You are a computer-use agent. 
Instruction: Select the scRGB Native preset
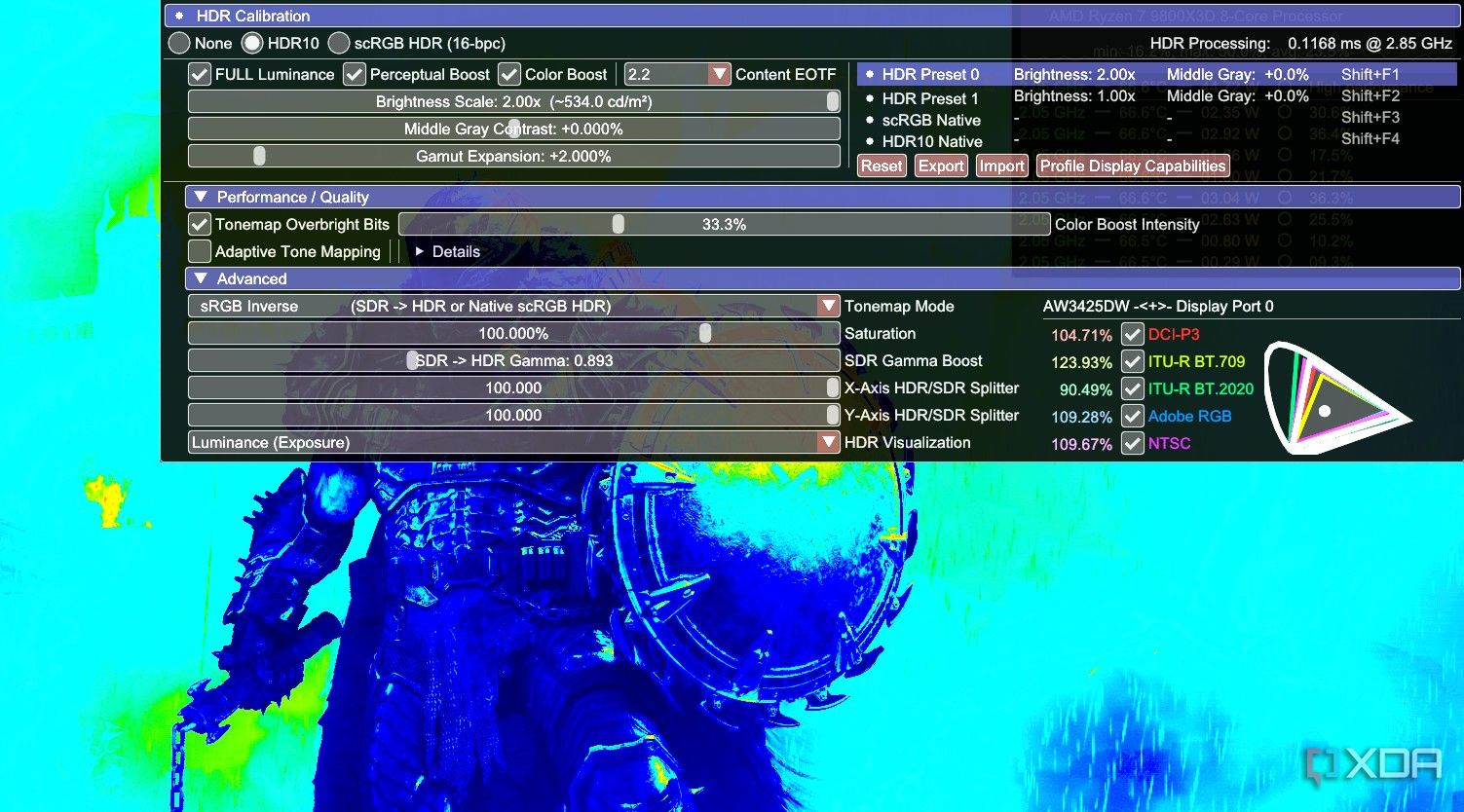point(931,120)
